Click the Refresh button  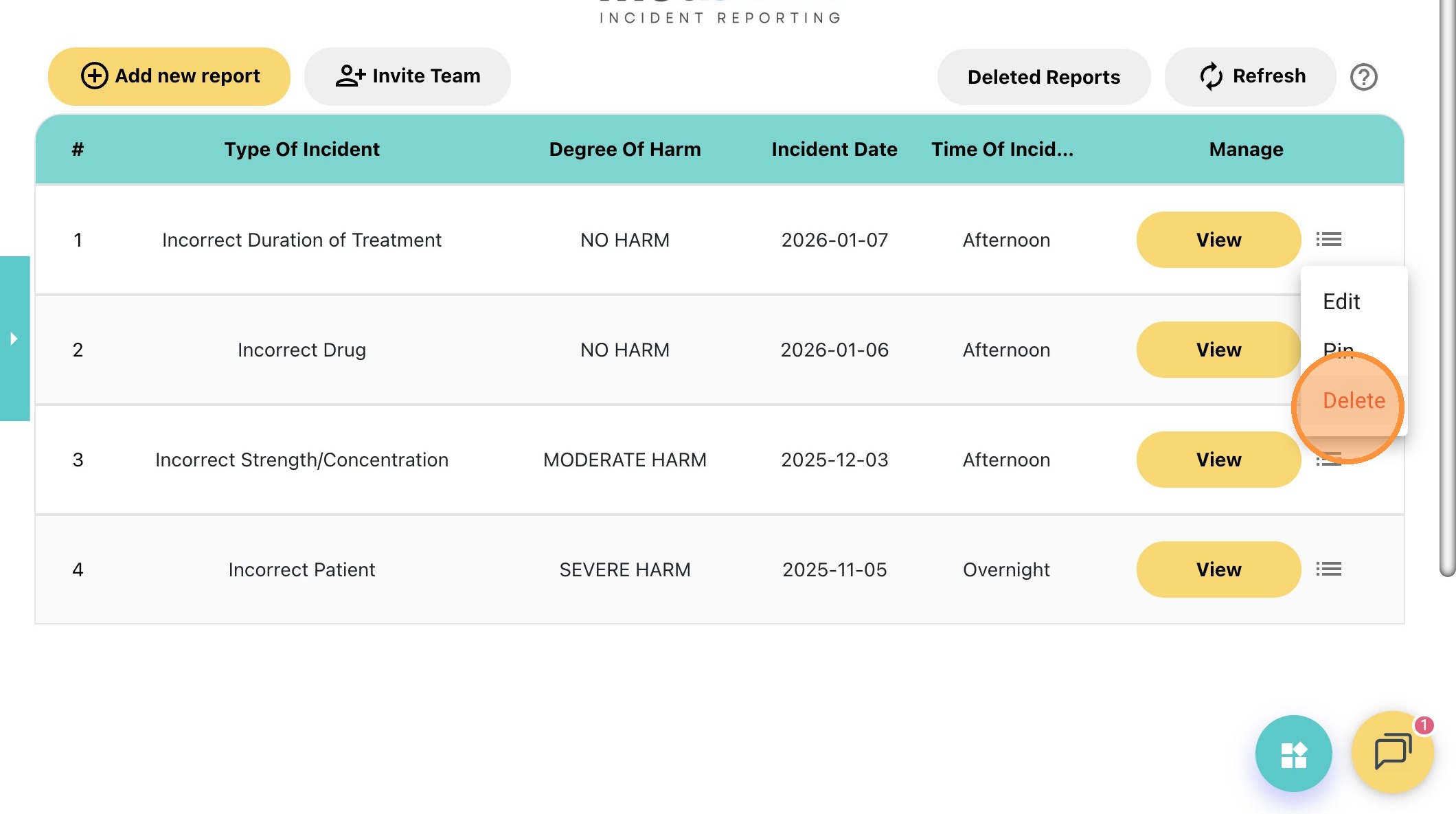(1251, 76)
